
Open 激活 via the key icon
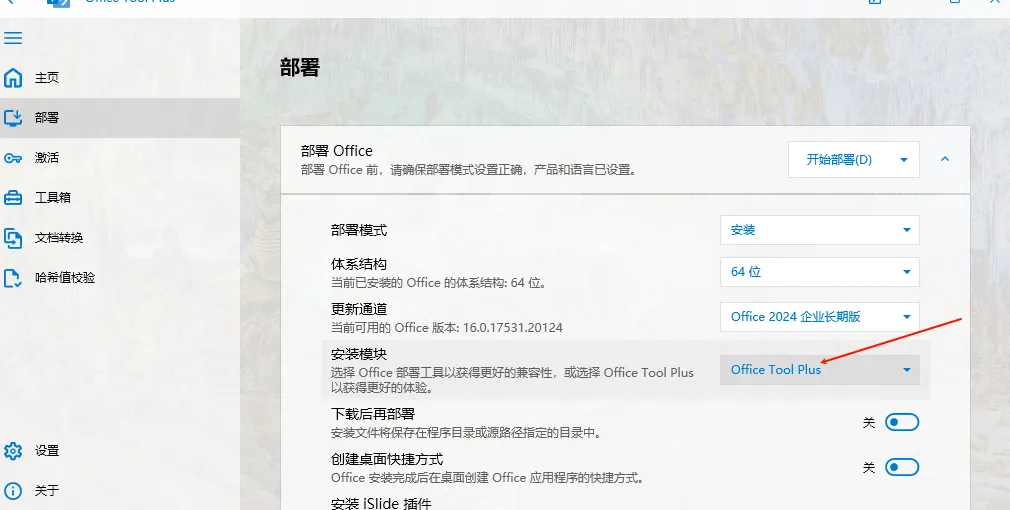13,158
